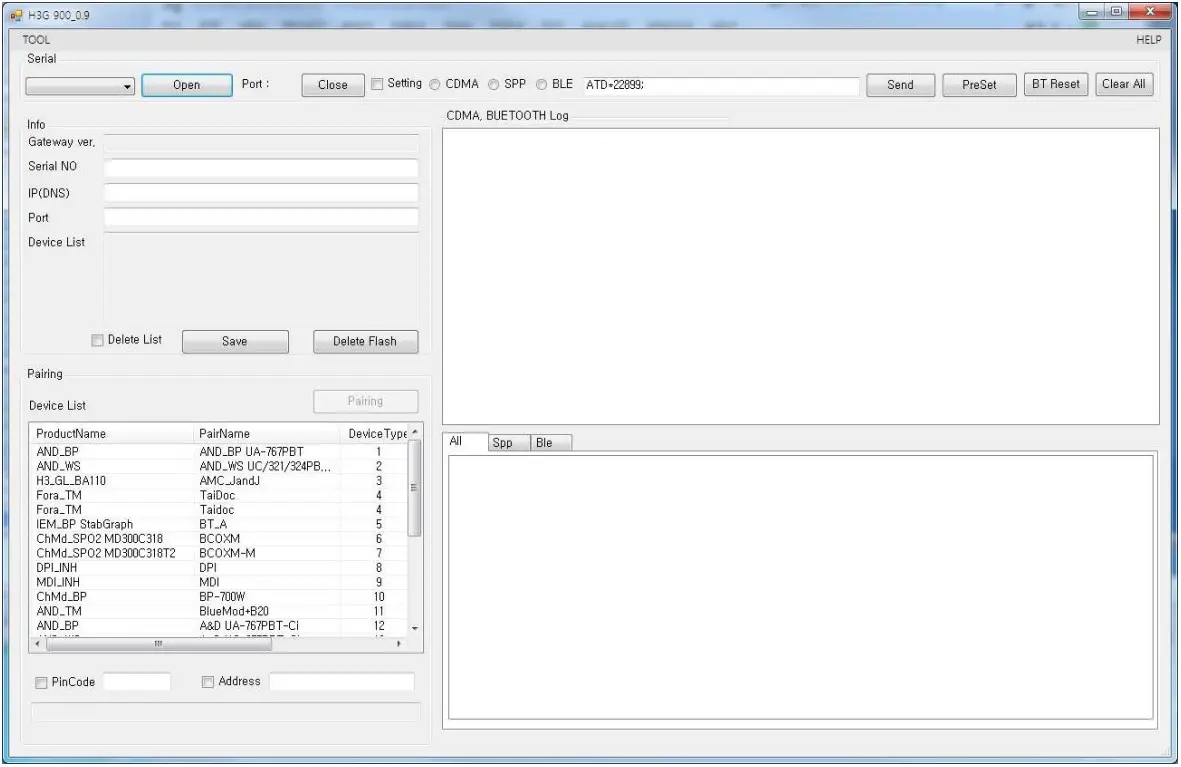
Task: Select the AND_BP UA-767PBT row
Action: [x=218, y=452]
